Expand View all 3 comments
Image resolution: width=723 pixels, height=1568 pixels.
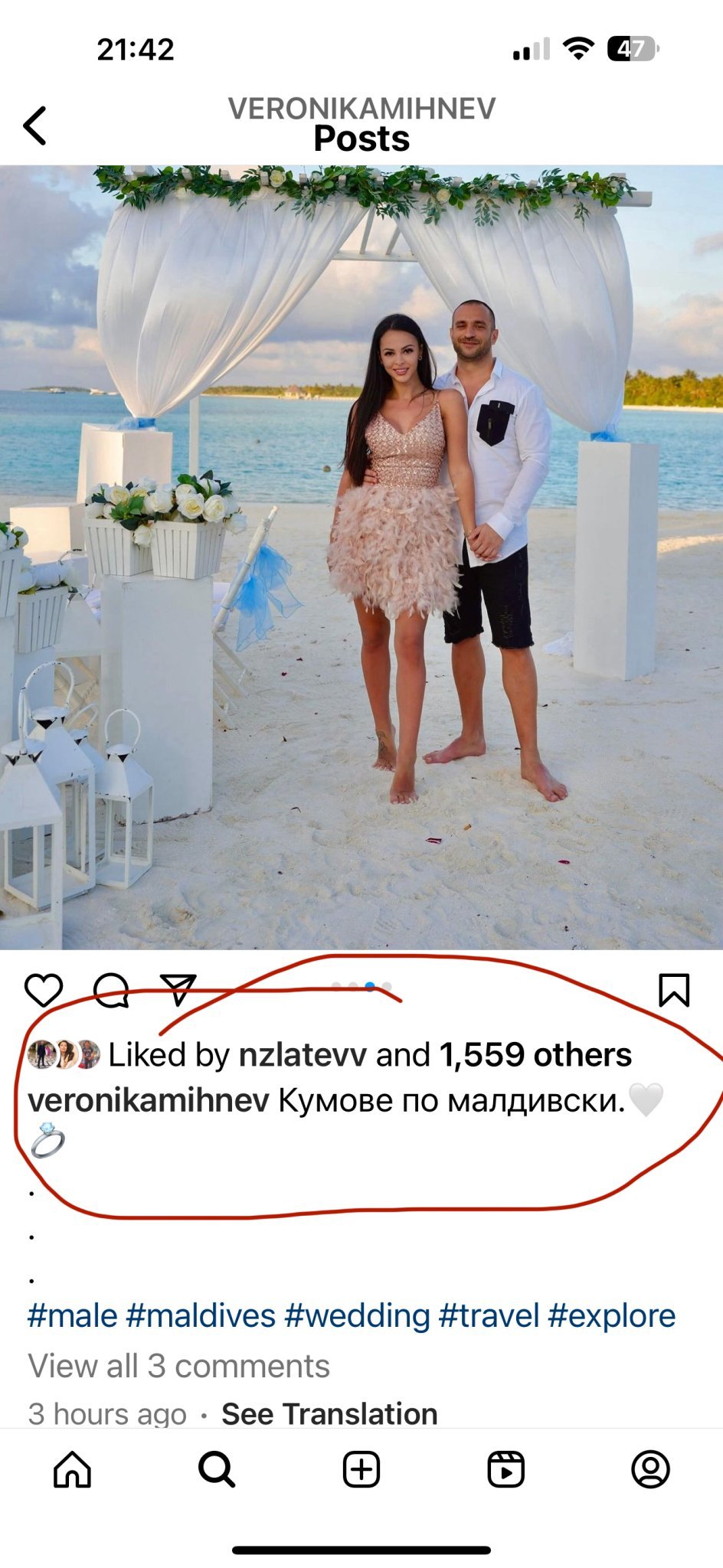coord(179,1366)
